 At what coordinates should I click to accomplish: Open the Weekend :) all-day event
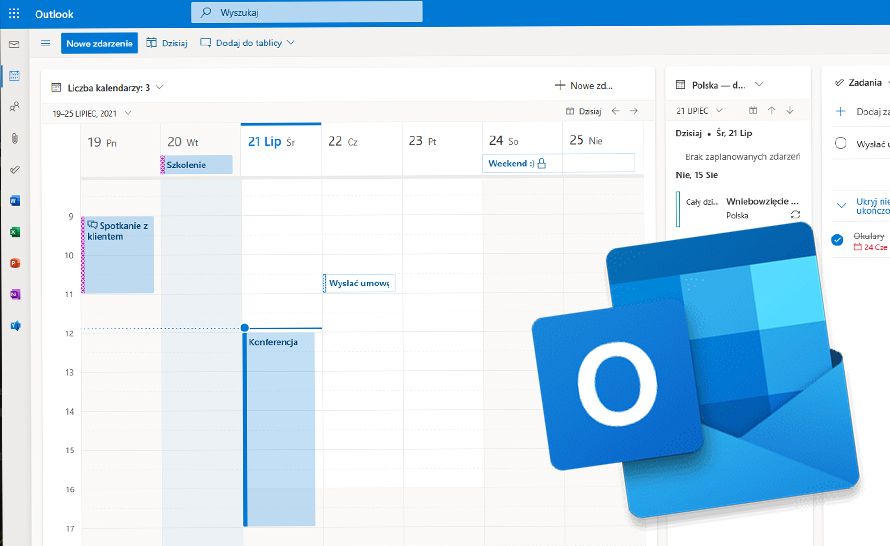(559, 163)
